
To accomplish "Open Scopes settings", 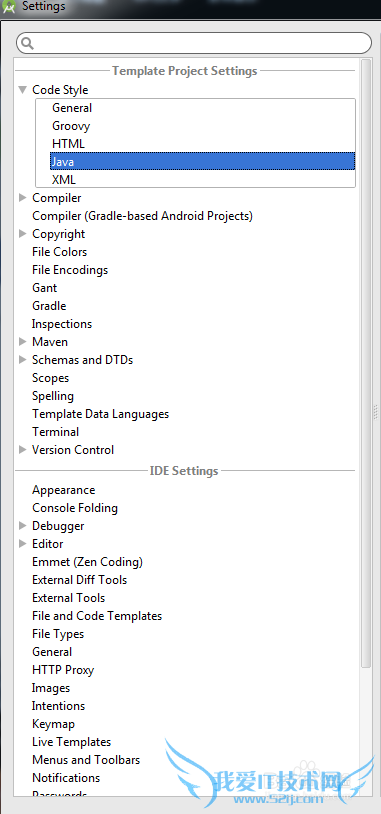I will tap(50, 378).
